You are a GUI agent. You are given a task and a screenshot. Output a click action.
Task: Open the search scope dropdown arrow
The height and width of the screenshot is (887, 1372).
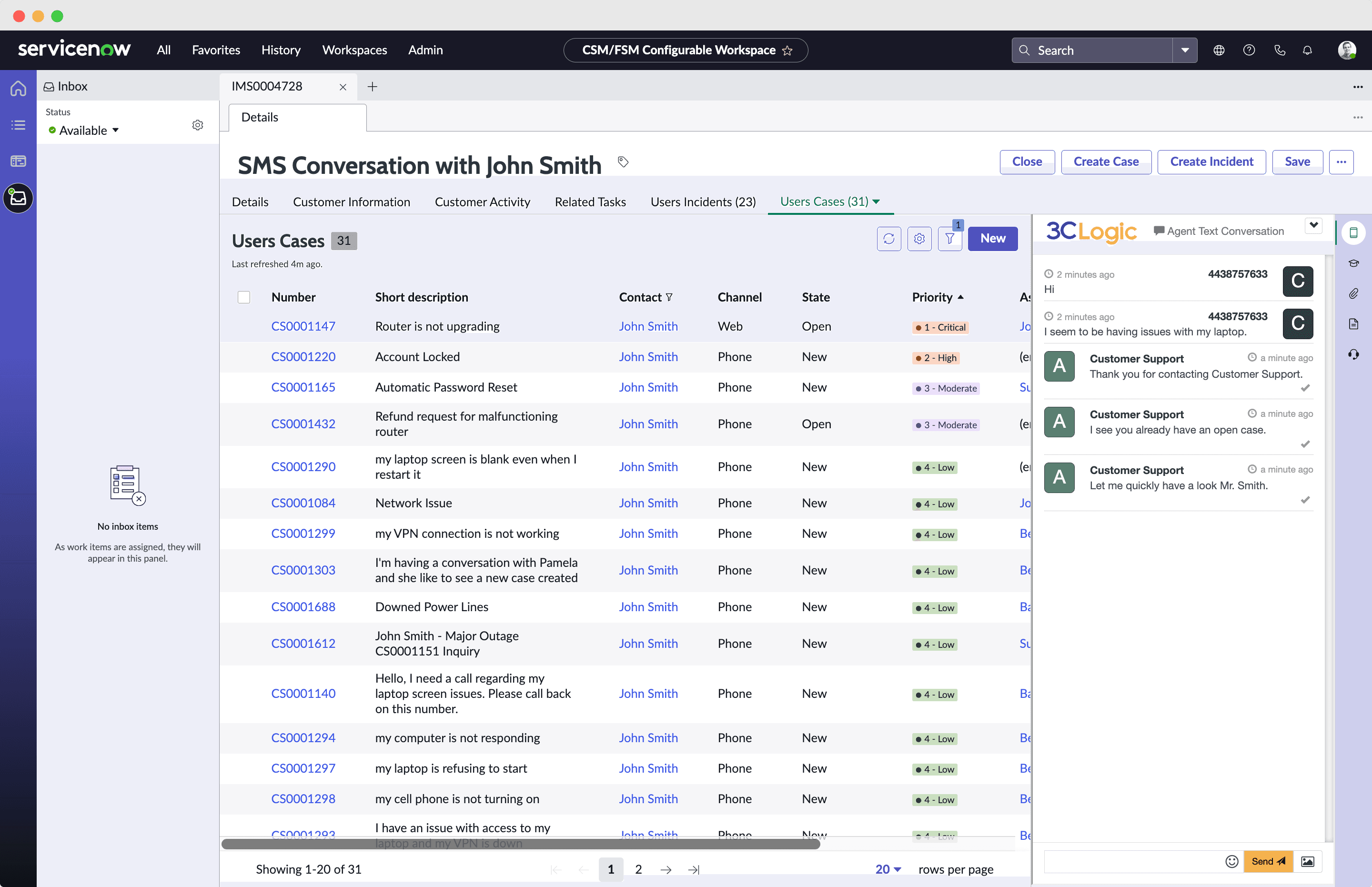pyautogui.click(x=1185, y=50)
